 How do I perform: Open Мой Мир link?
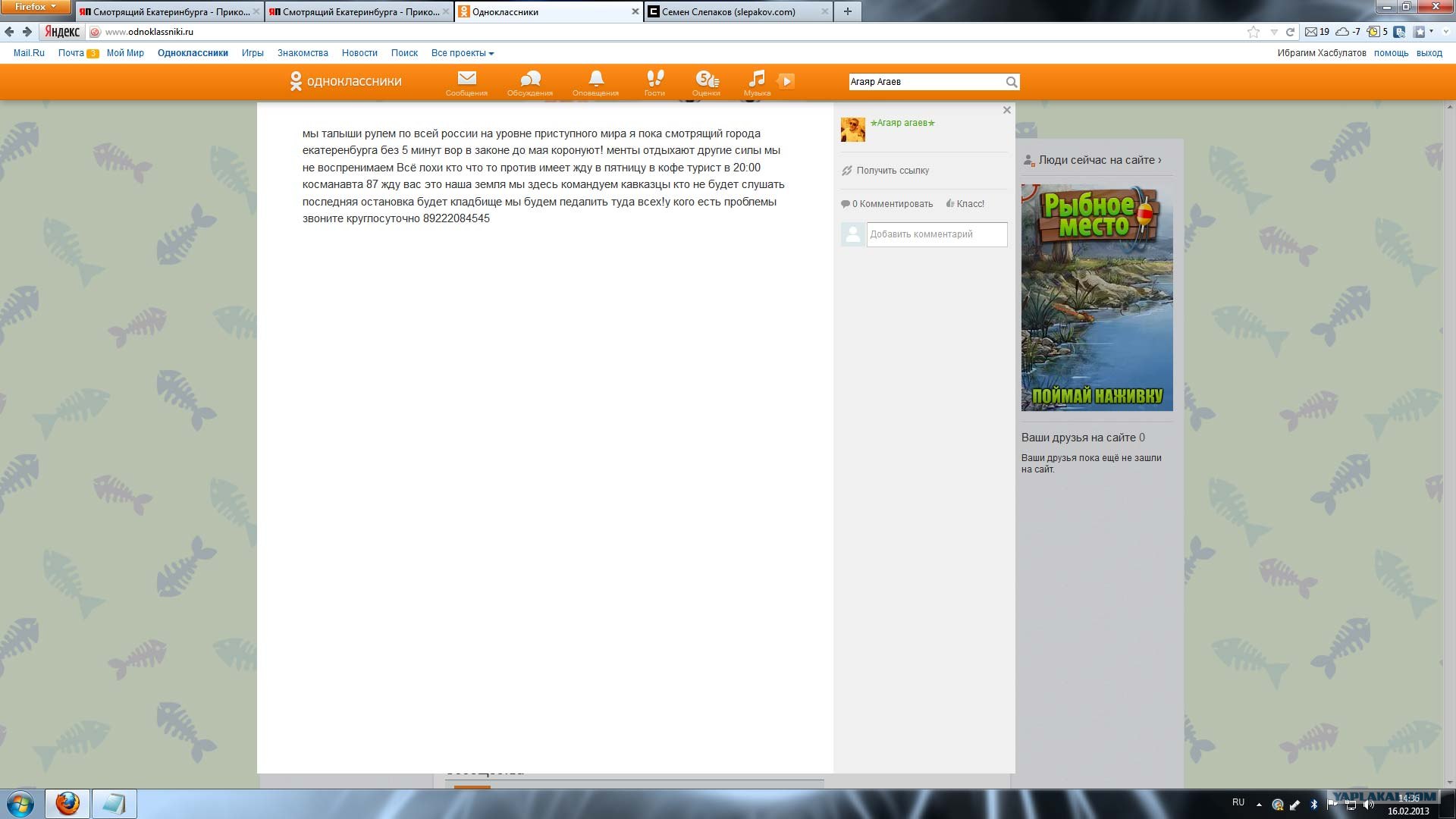(125, 53)
